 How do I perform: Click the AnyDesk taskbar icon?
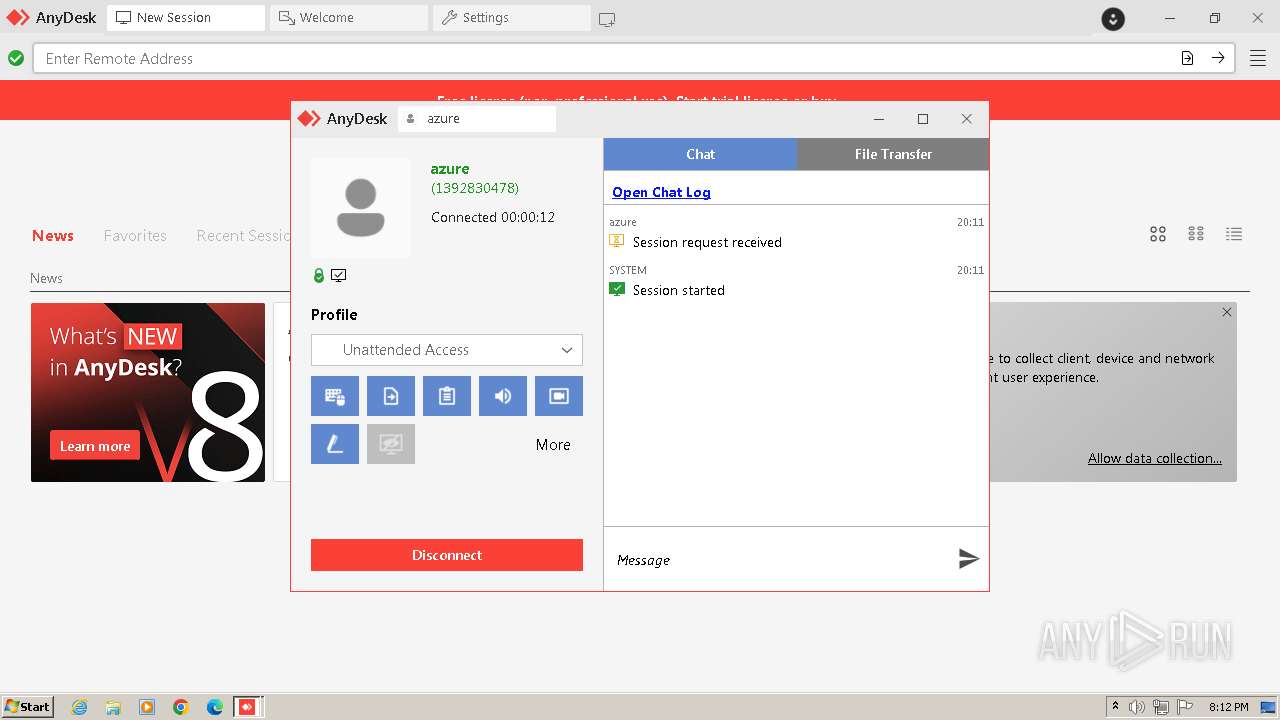[247, 707]
